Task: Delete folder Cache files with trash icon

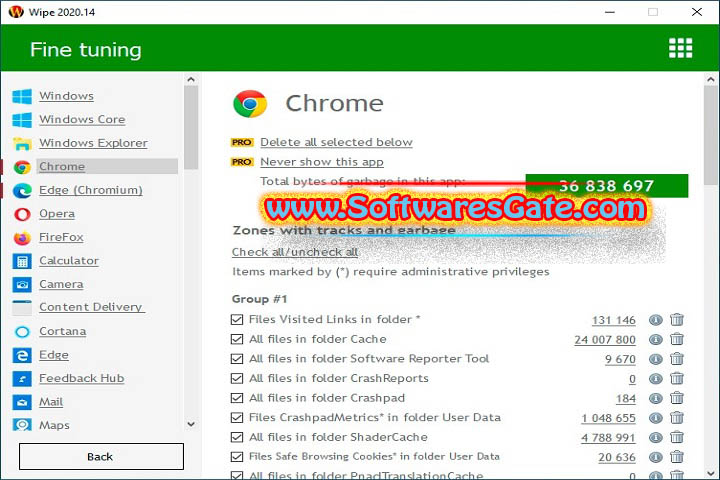Action: point(677,339)
